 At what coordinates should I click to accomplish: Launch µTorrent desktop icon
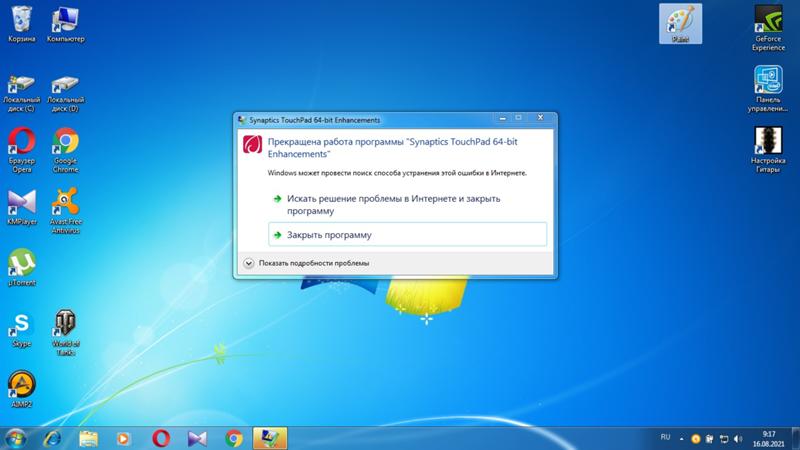(21, 267)
